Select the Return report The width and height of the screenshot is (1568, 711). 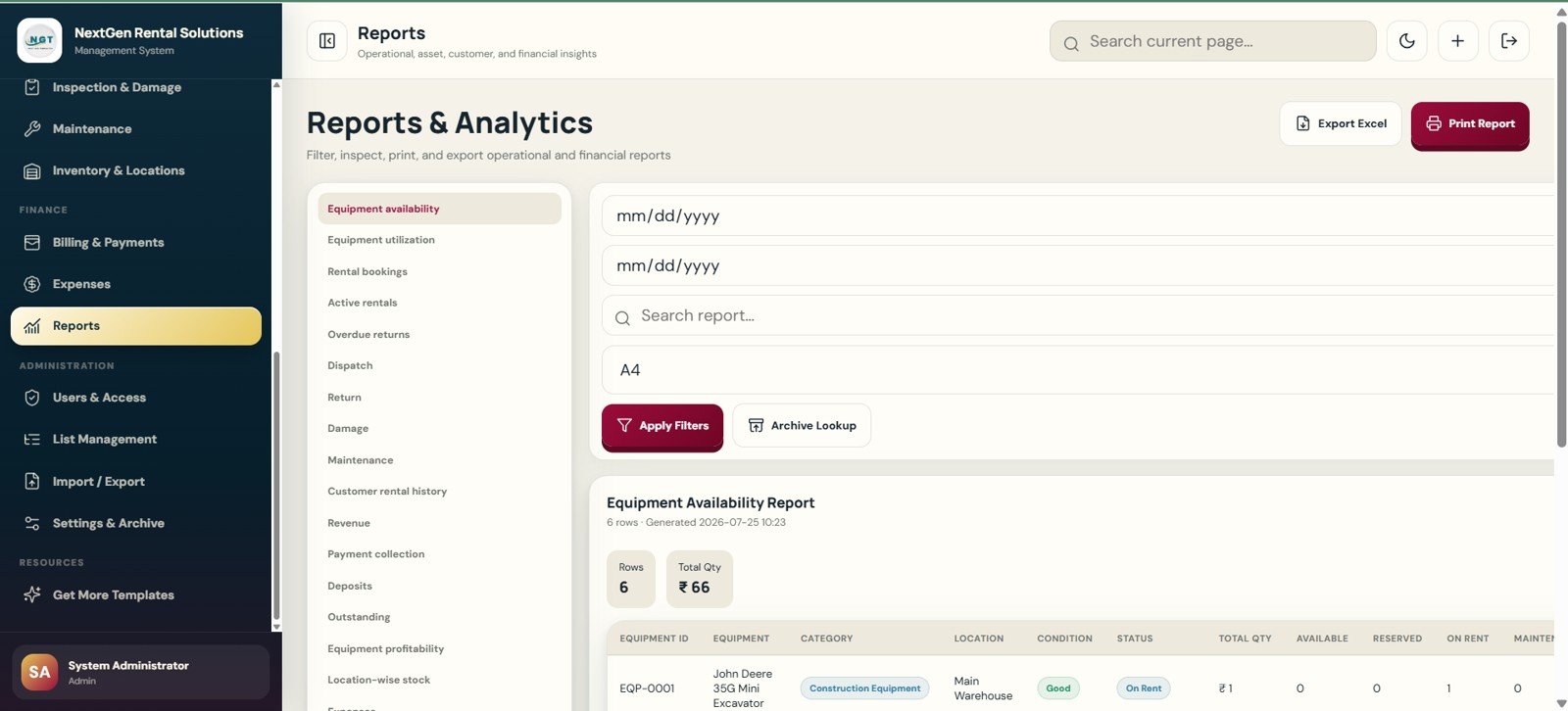tap(439, 397)
